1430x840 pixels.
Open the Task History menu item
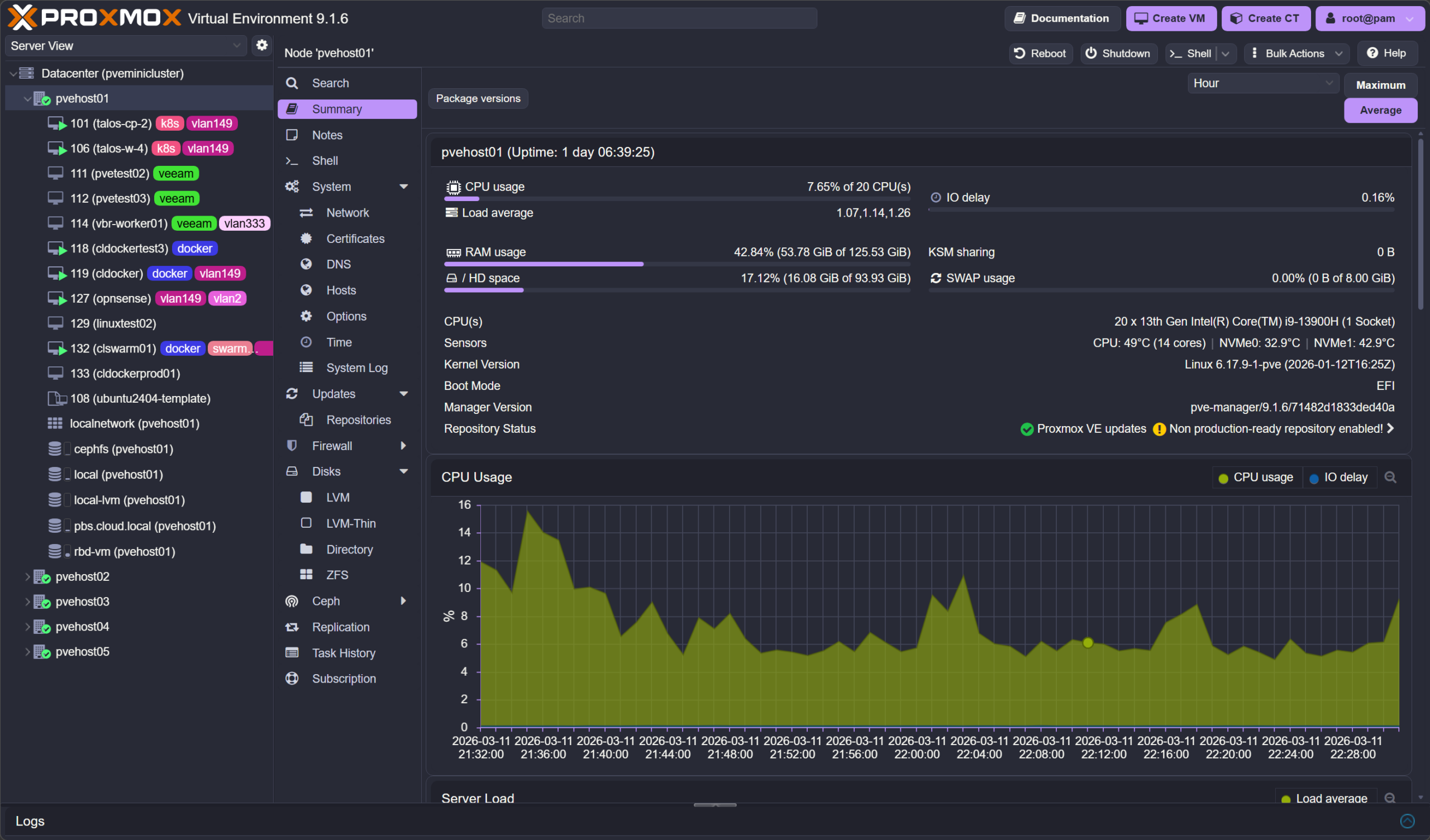click(344, 653)
